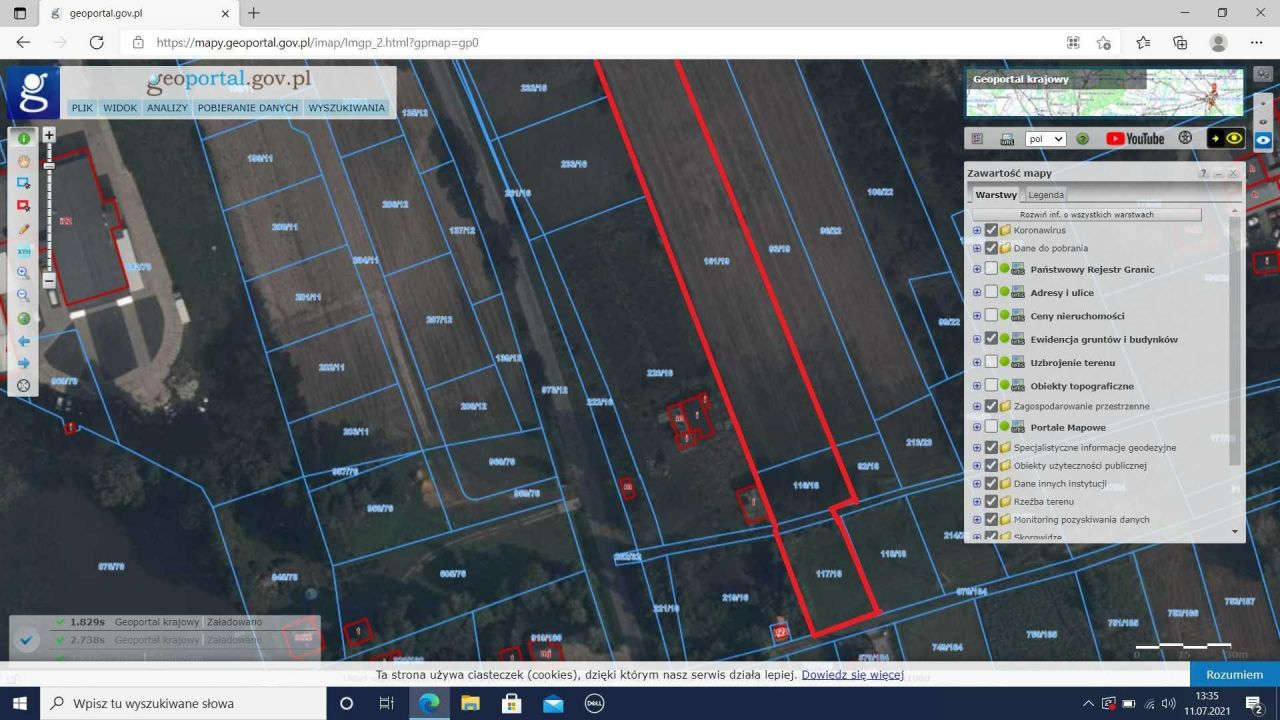Switch to the Legenda tab
The width and height of the screenshot is (1280, 720).
[1046, 195]
